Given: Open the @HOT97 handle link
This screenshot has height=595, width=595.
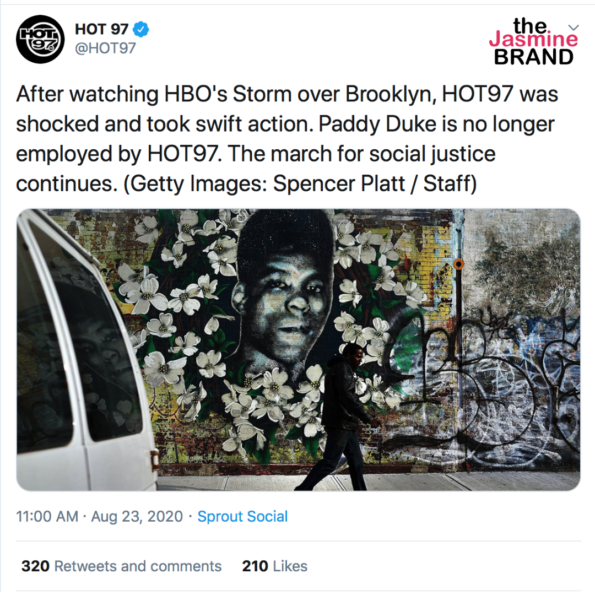Looking at the screenshot, I should point(105,48).
